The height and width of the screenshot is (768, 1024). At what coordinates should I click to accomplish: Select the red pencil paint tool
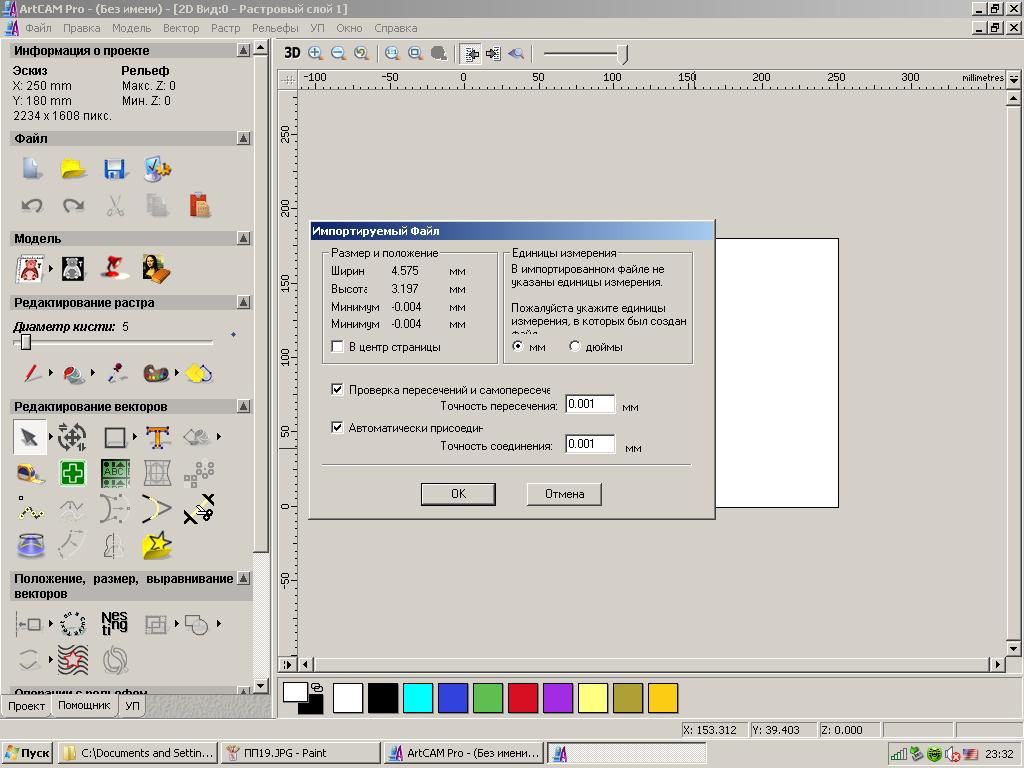click(31, 373)
